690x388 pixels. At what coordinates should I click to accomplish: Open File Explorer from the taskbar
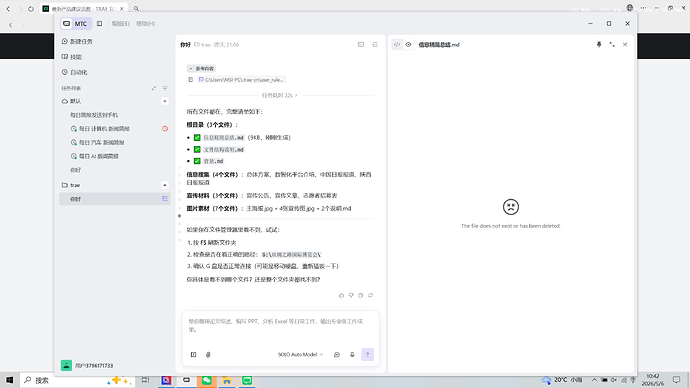227,380
